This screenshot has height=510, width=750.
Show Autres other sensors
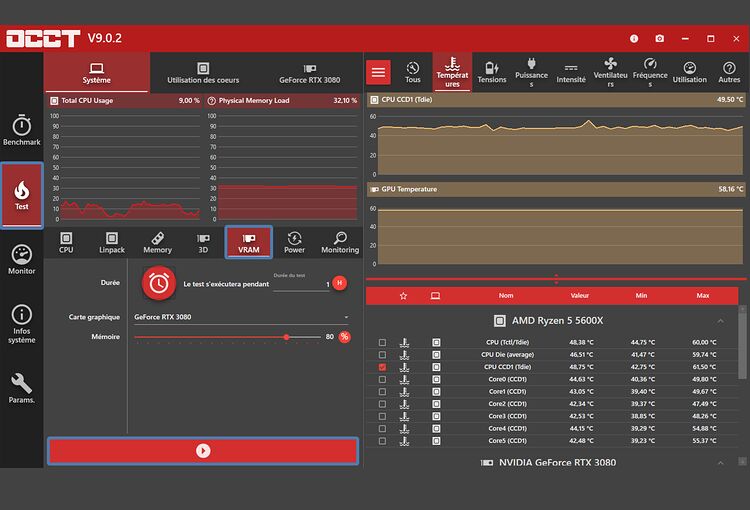(x=729, y=72)
